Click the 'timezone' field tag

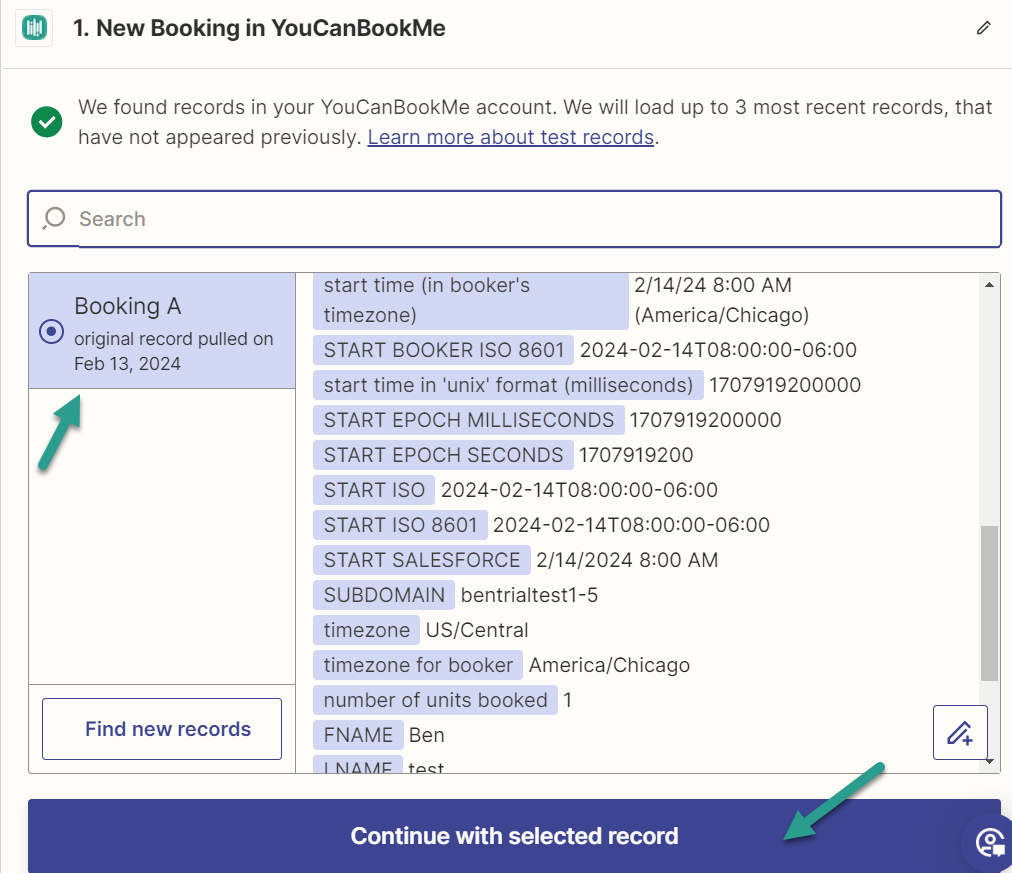tap(367, 630)
